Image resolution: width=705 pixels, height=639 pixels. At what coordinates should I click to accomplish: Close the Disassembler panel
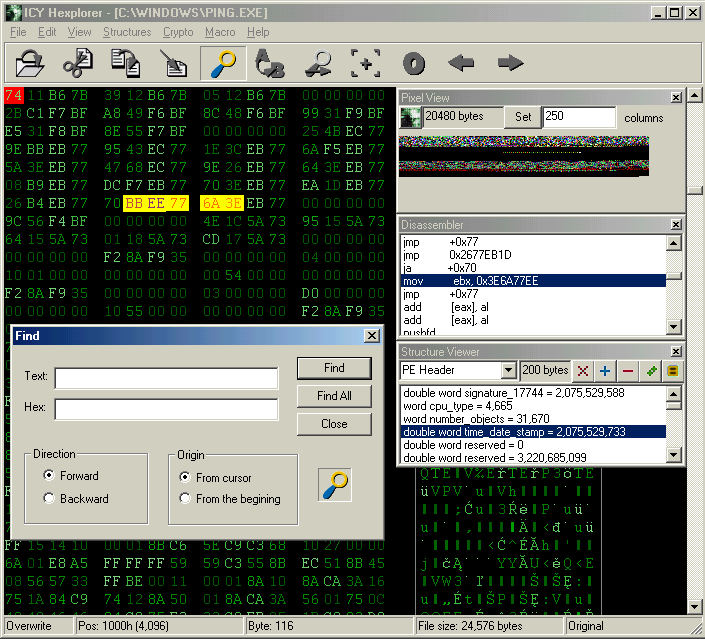coord(676,224)
